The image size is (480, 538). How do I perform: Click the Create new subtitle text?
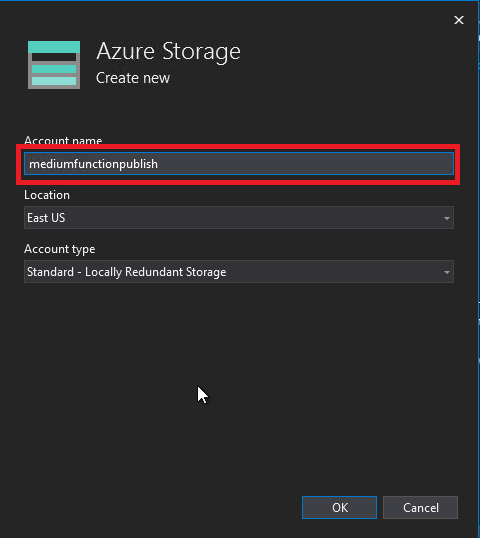click(x=133, y=78)
